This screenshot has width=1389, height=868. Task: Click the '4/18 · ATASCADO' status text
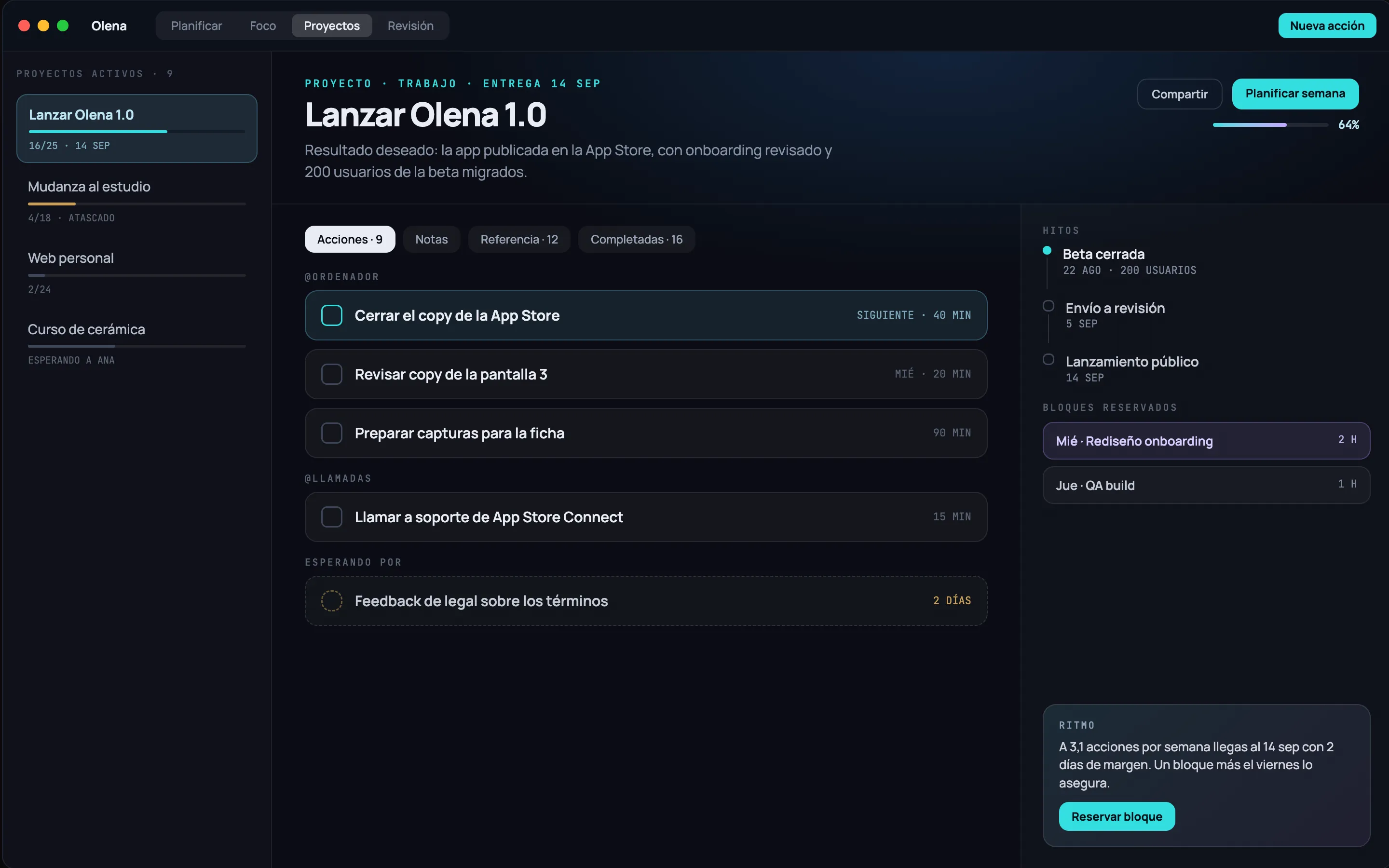[x=71, y=218]
